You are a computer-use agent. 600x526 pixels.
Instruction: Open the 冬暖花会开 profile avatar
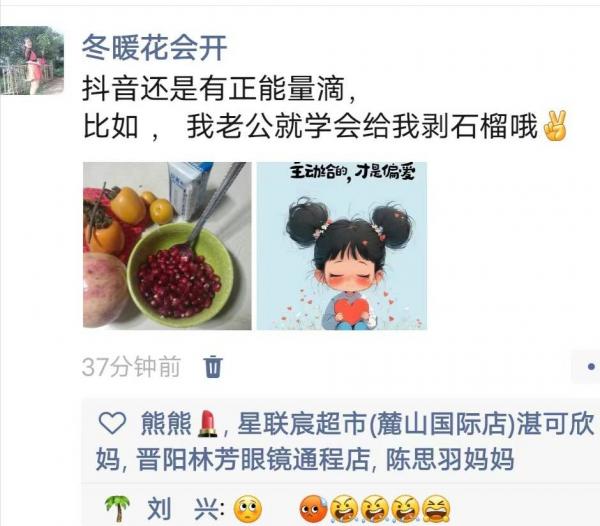pyautogui.click(x=32, y=60)
